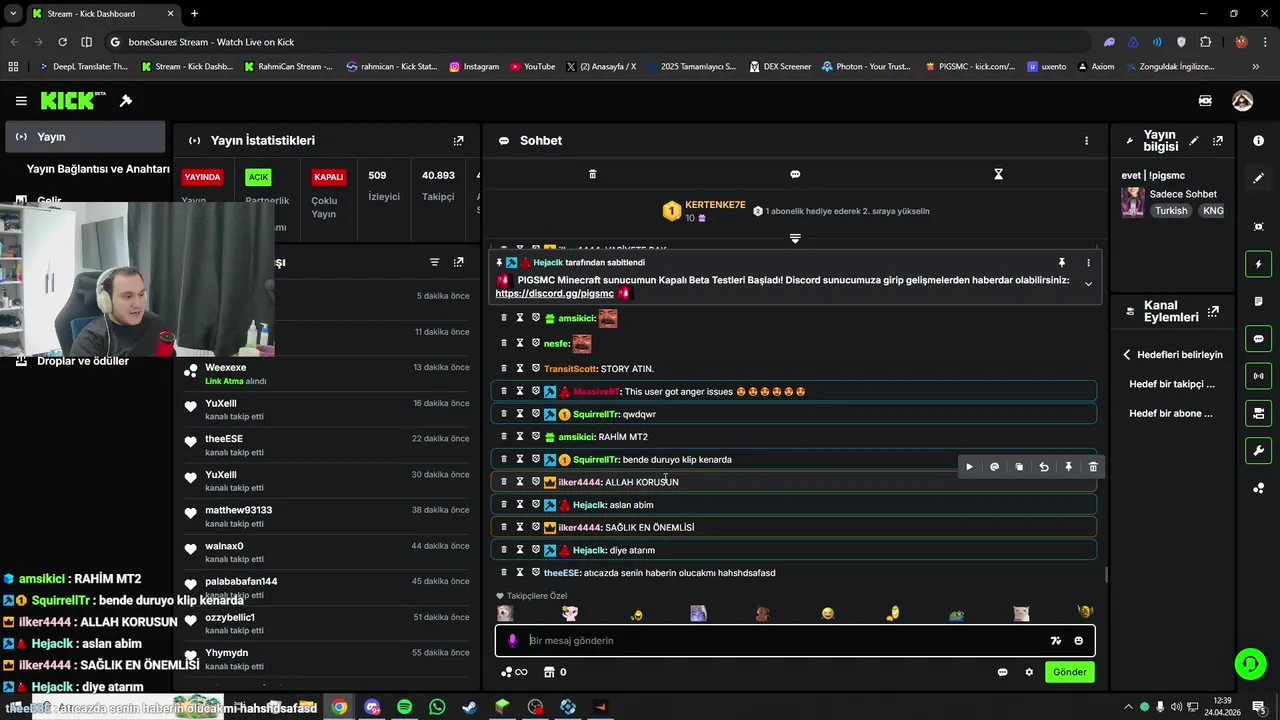Toggle the chat panel icon in the right sidebar
The height and width of the screenshot is (720, 1280).
(x=1258, y=339)
